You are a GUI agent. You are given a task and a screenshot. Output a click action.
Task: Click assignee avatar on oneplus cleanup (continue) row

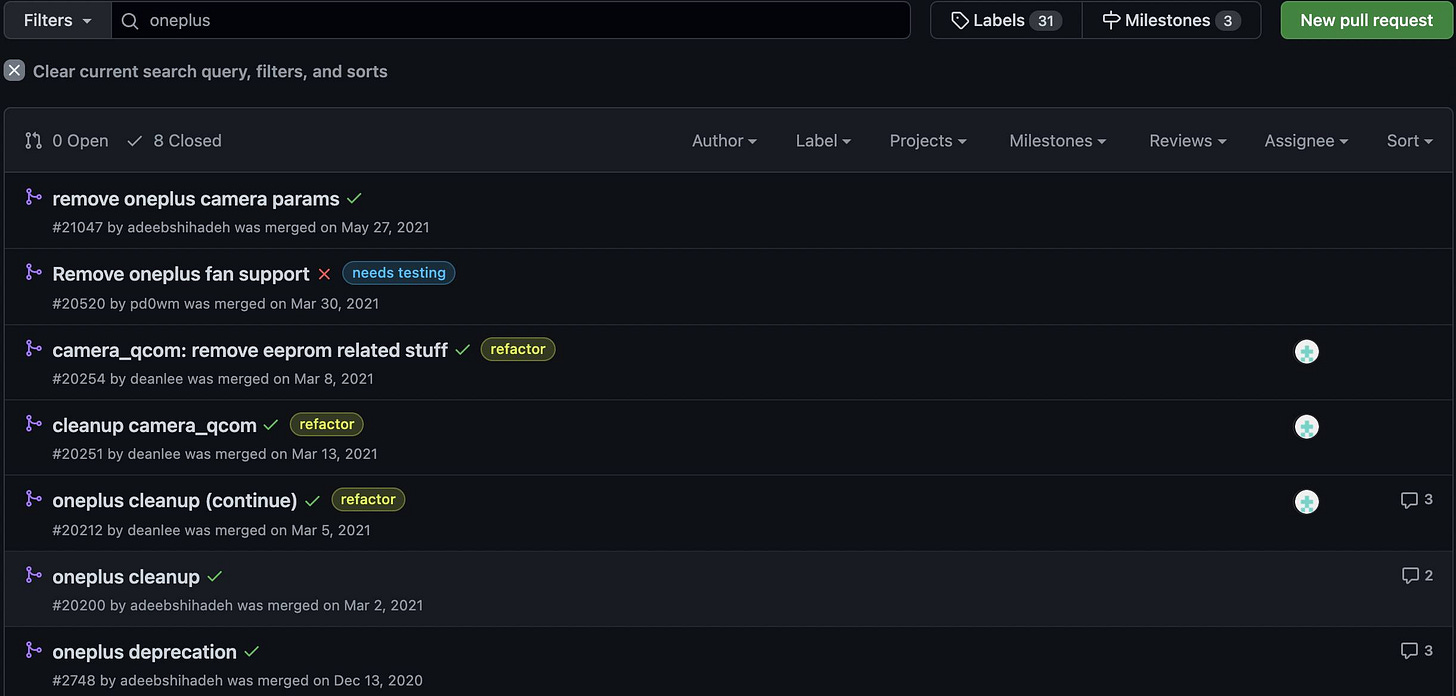(x=1306, y=502)
